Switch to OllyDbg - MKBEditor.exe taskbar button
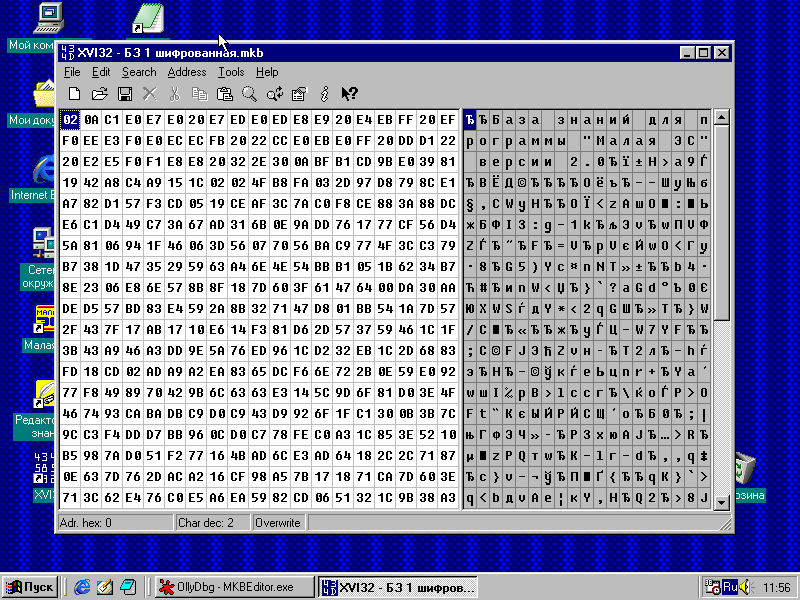This screenshot has height=600, width=800. tap(234, 587)
